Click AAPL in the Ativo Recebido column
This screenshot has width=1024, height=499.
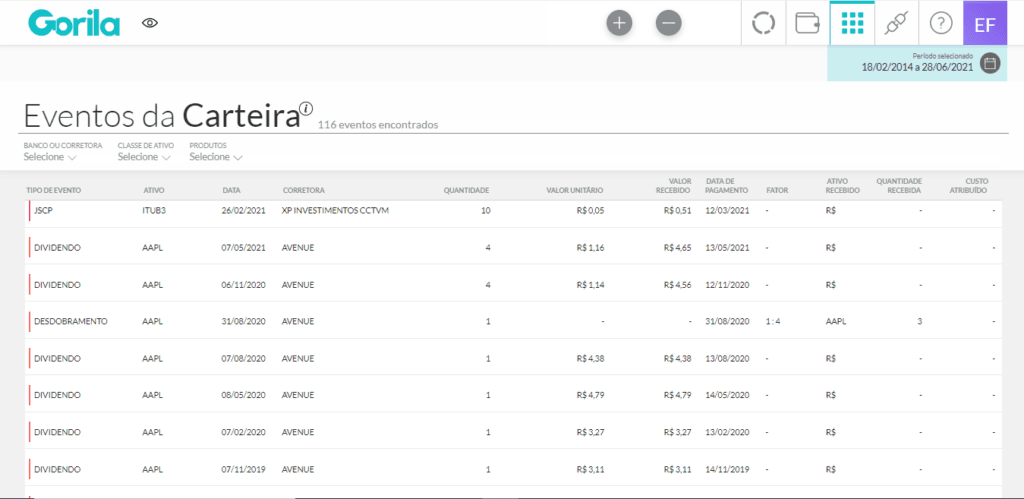click(836, 321)
